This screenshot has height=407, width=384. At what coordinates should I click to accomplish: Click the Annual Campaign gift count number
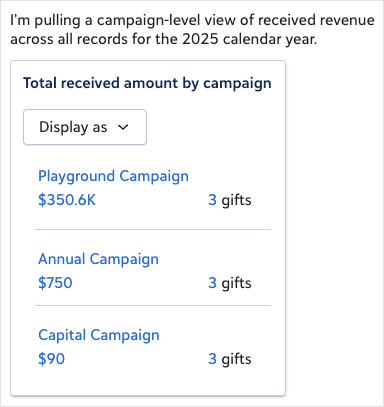tap(212, 283)
